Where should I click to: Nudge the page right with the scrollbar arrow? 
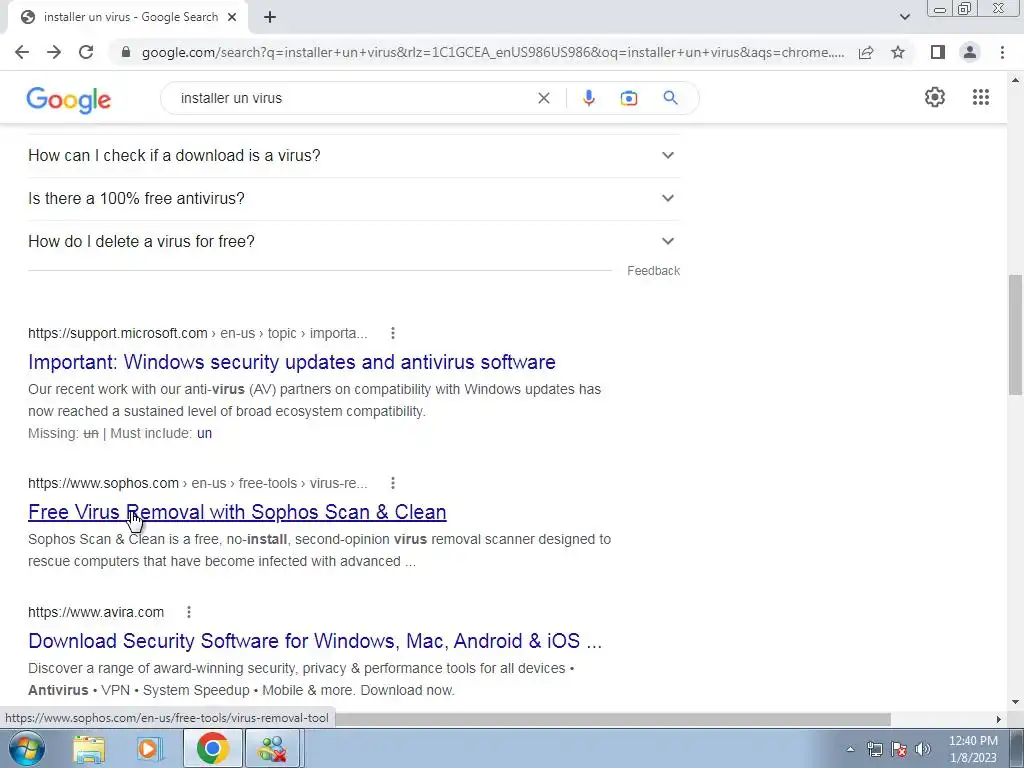click(999, 719)
